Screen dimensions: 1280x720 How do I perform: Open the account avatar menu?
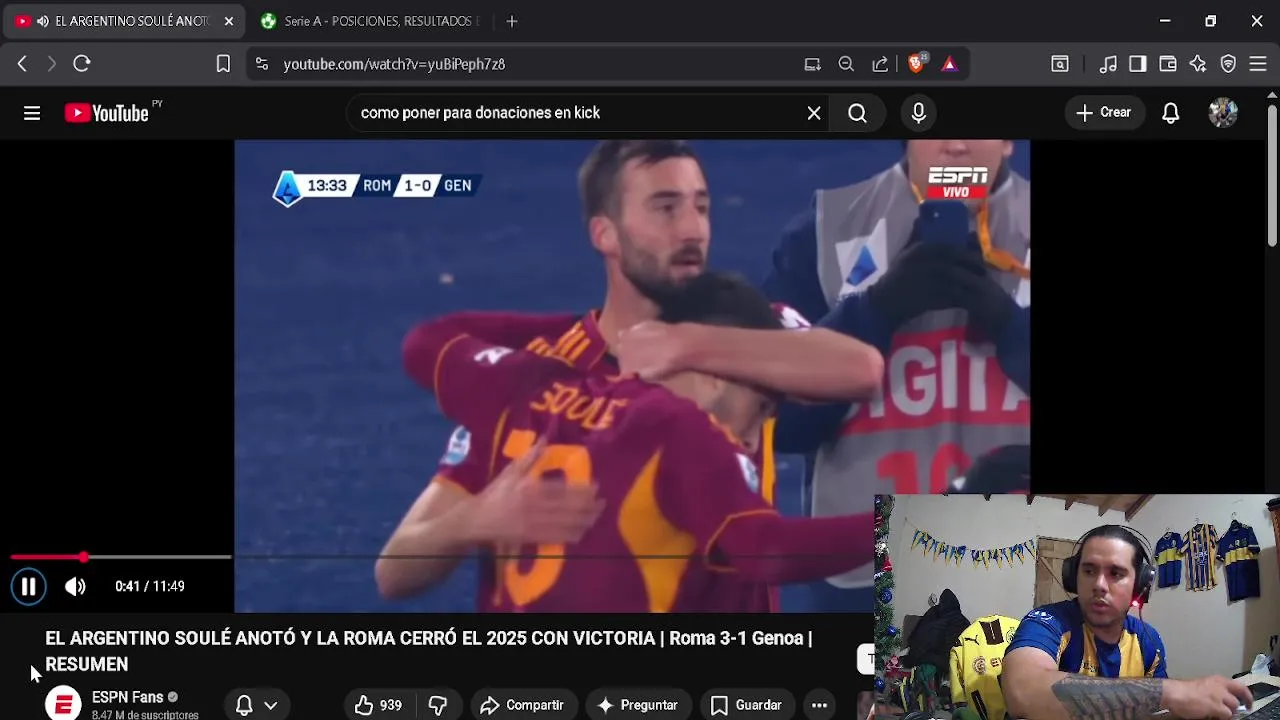[x=1223, y=113]
